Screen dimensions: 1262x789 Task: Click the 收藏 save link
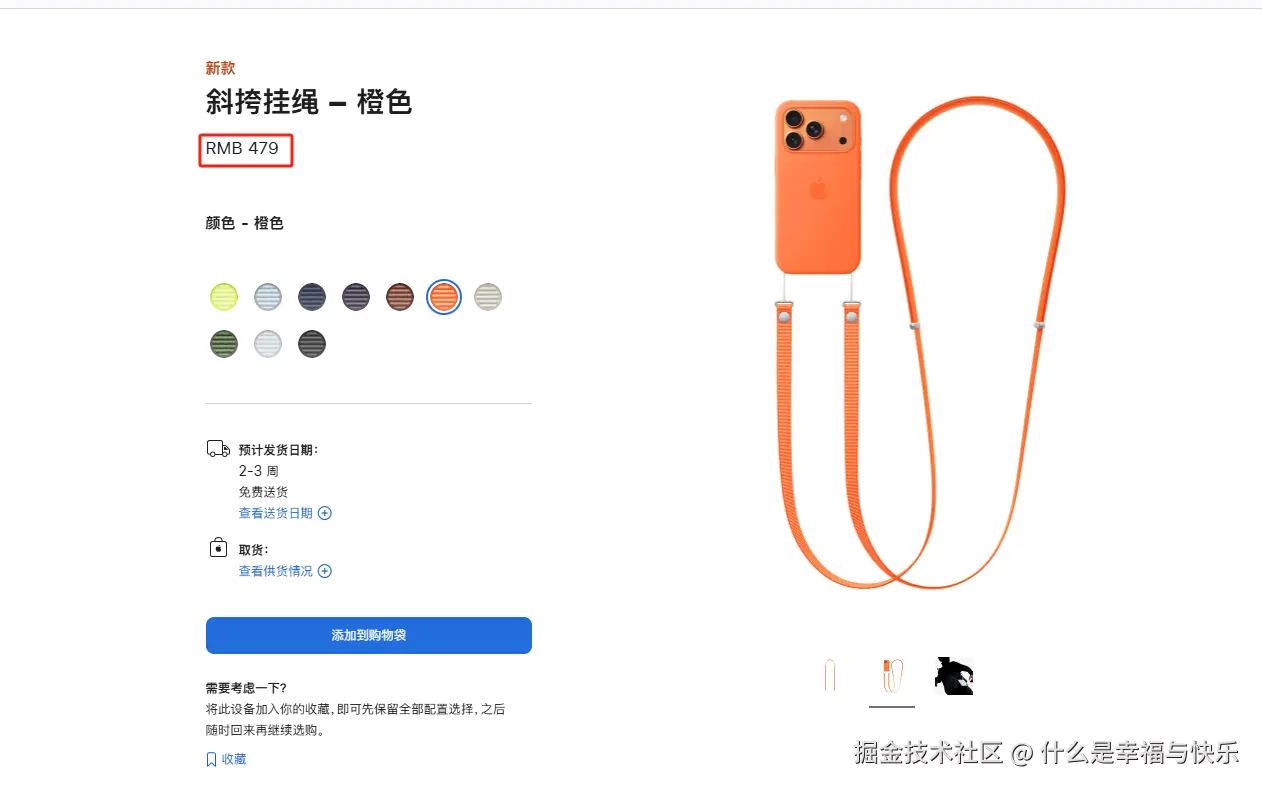click(x=234, y=759)
